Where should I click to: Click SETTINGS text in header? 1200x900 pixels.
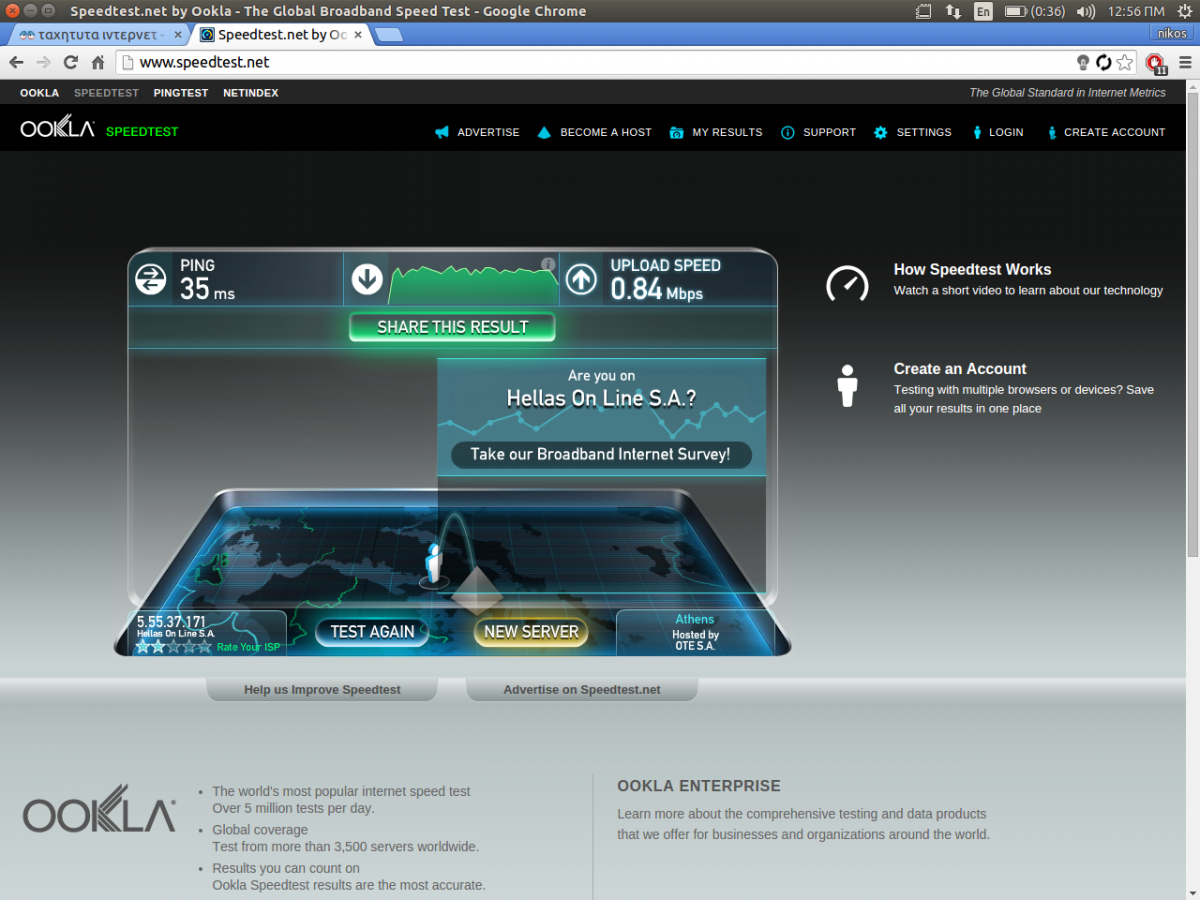pyautogui.click(x=924, y=132)
